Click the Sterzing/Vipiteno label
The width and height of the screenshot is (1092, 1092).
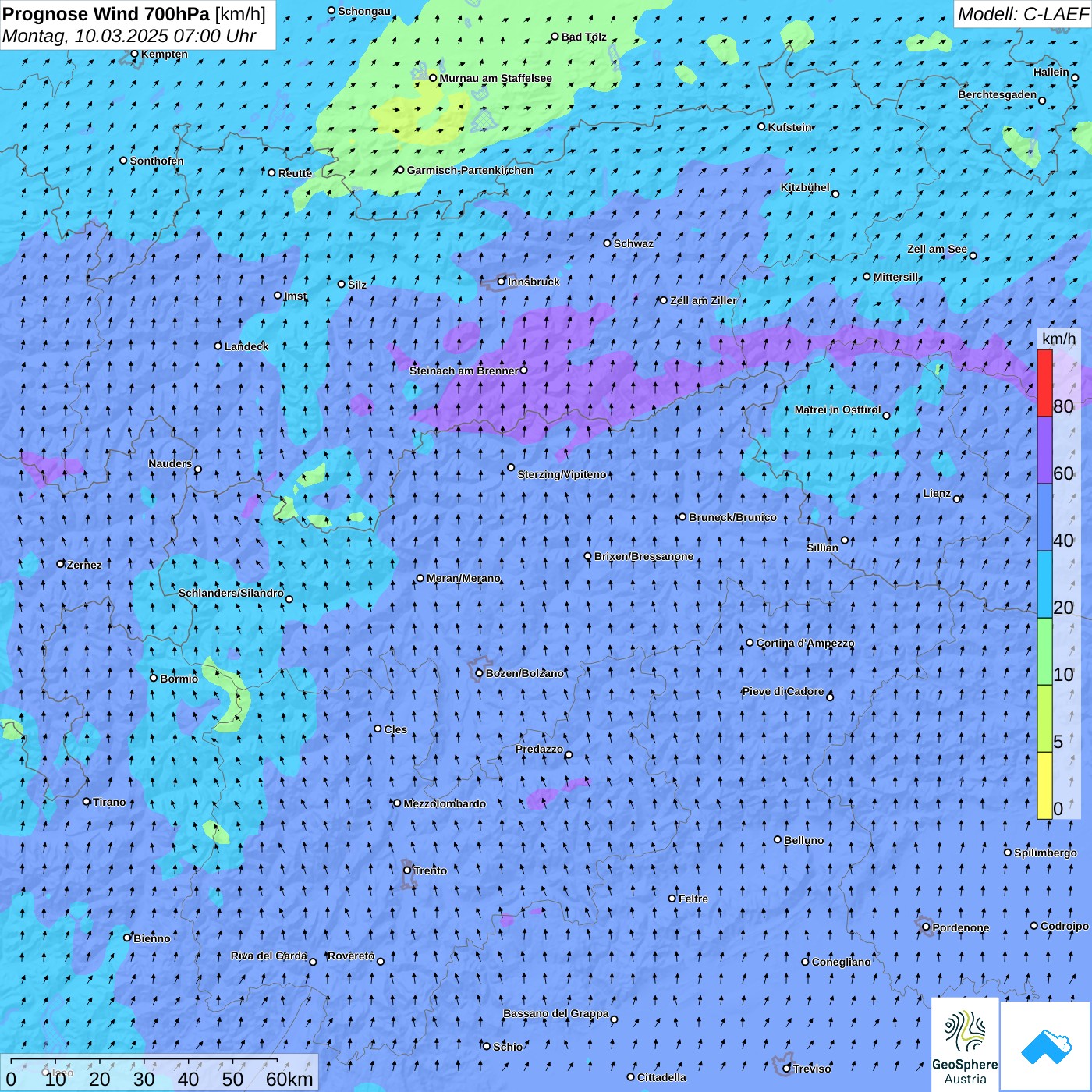click(562, 474)
